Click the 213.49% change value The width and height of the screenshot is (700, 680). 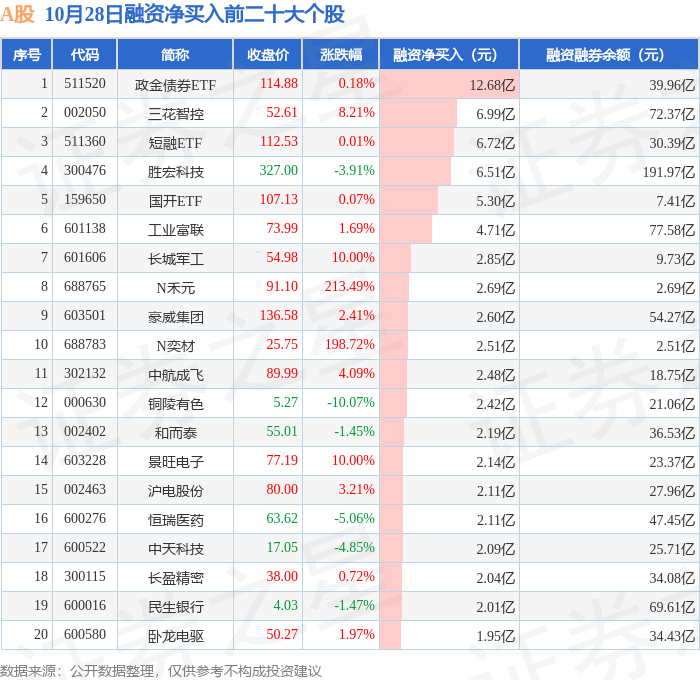coord(350,287)
